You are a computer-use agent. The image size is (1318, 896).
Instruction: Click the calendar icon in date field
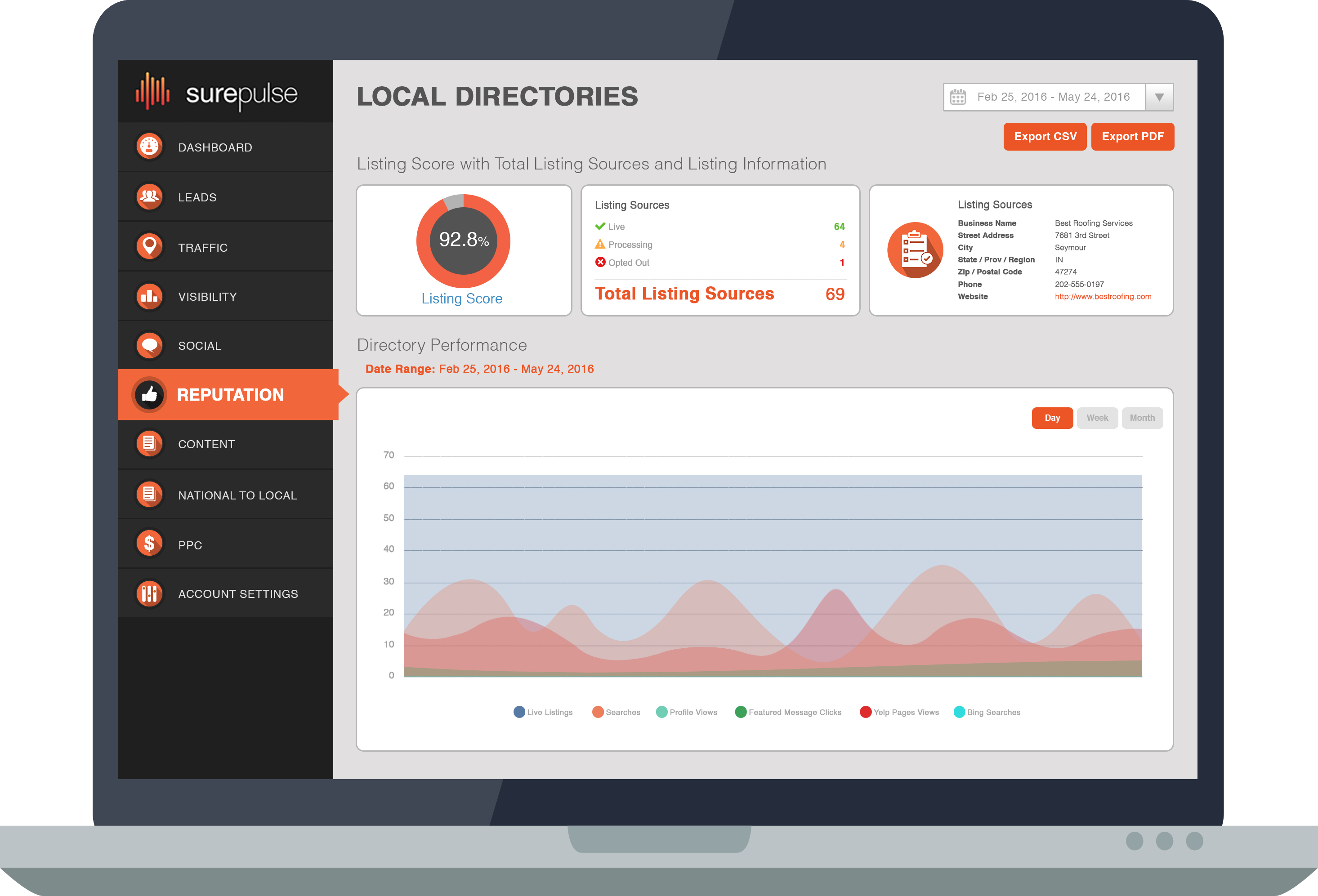click(x=958, y=97)
